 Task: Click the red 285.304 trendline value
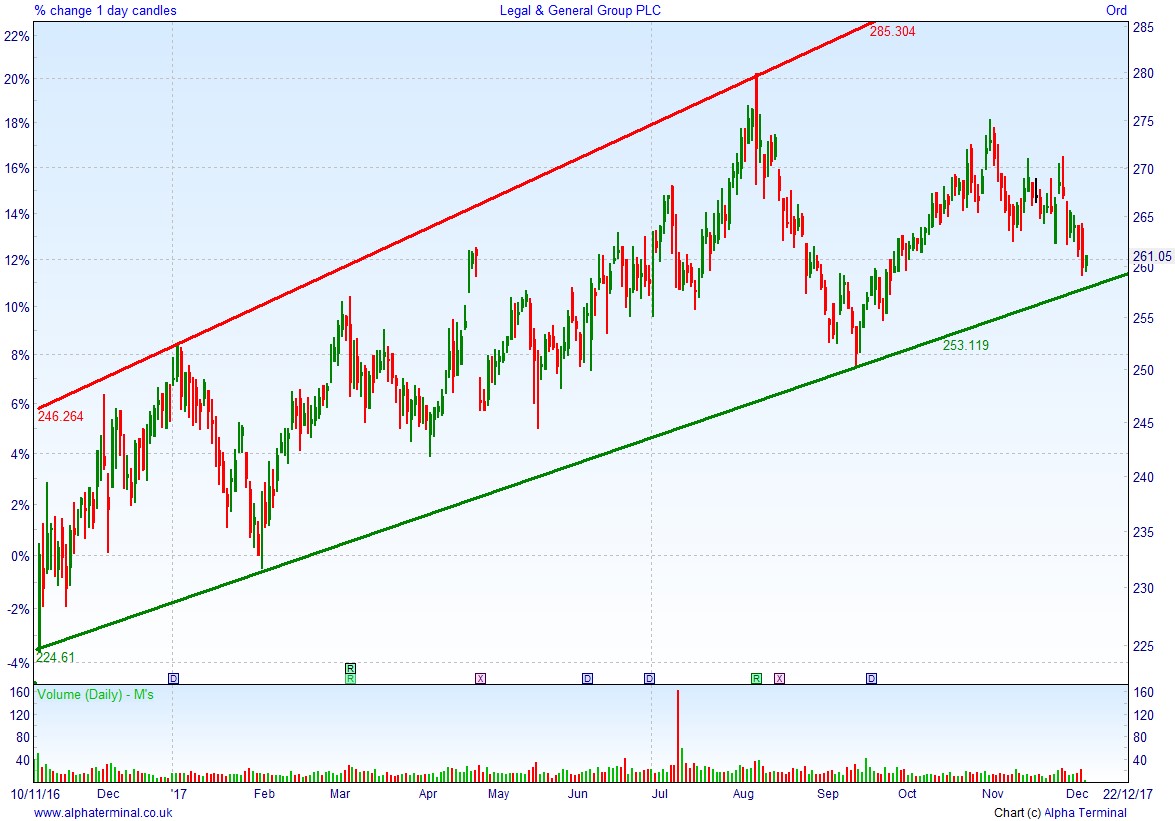pyautogui.click(x=892, y=31)
